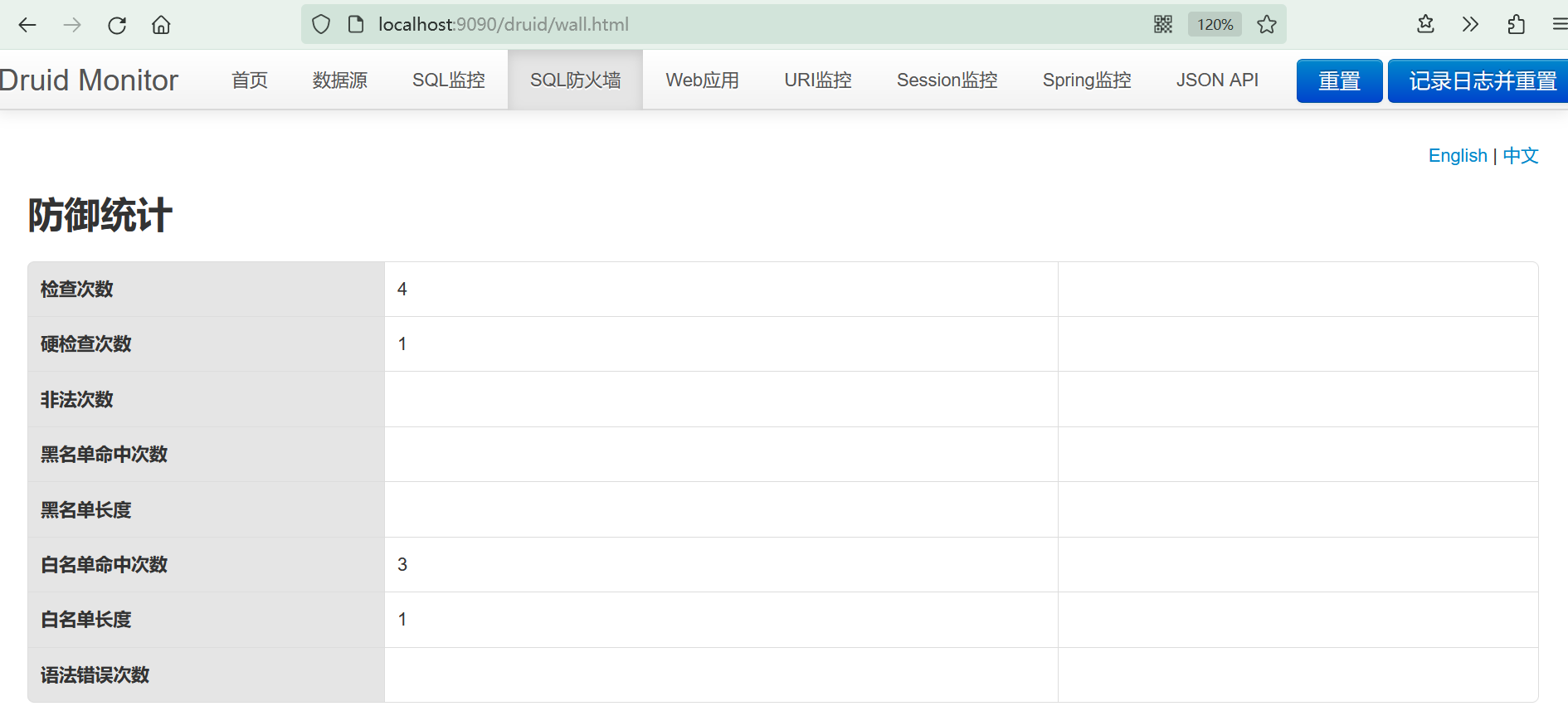The image size is (1568, 711).
Task: Click the shield tracking protection icon
Action: point(321,25)
